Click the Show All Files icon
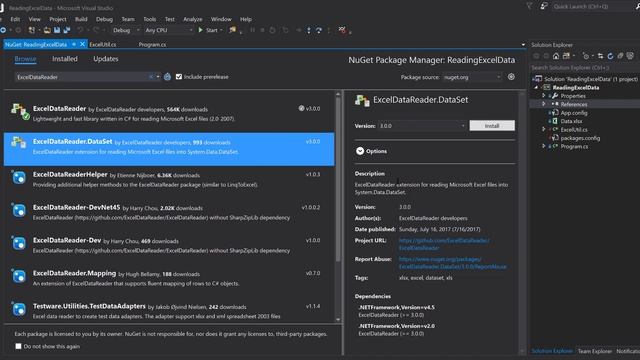This screenshot has width=640, height=360. [x=630, y=56]
